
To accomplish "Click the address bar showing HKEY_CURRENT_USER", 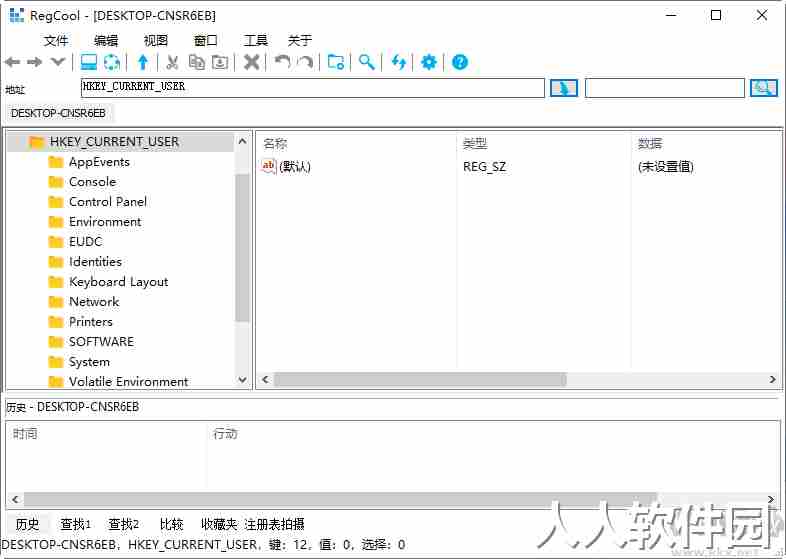I will click(x=312, y=88).
